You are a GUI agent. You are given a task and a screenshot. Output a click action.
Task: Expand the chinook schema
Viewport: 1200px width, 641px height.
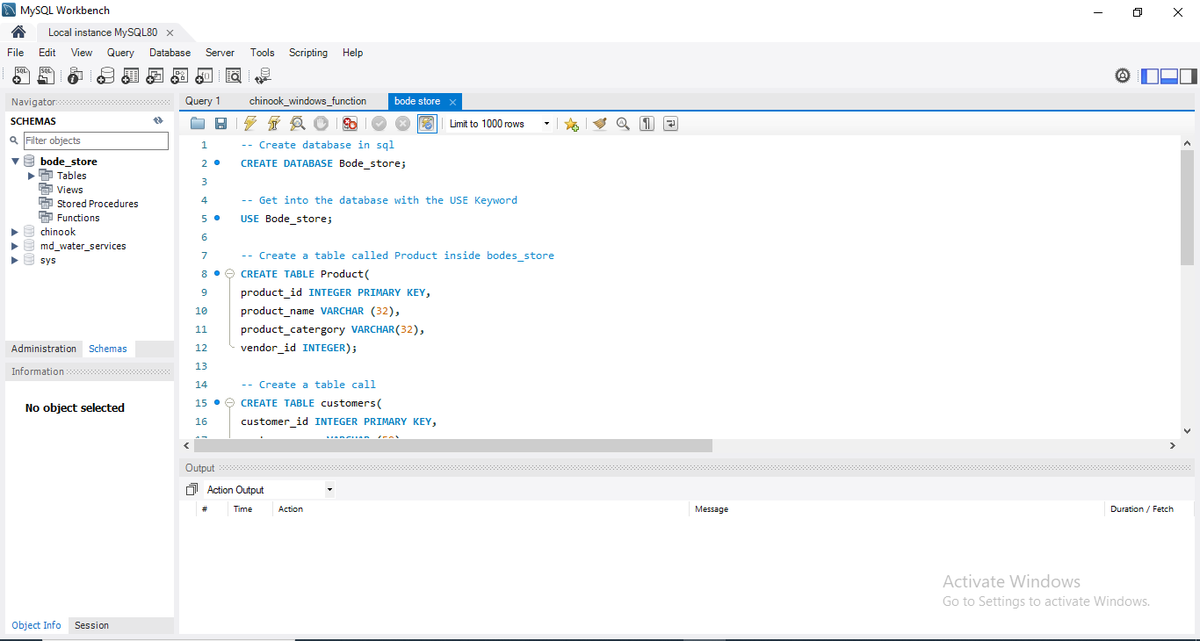[15, 232]
